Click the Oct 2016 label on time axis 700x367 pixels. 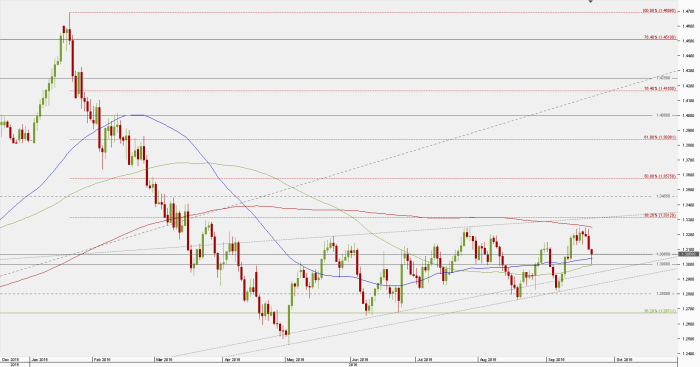point(624,359)
